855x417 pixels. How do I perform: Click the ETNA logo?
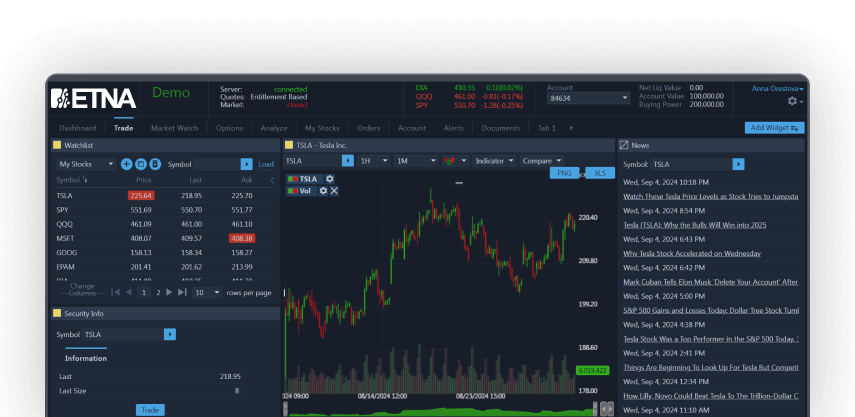(93, 99)
